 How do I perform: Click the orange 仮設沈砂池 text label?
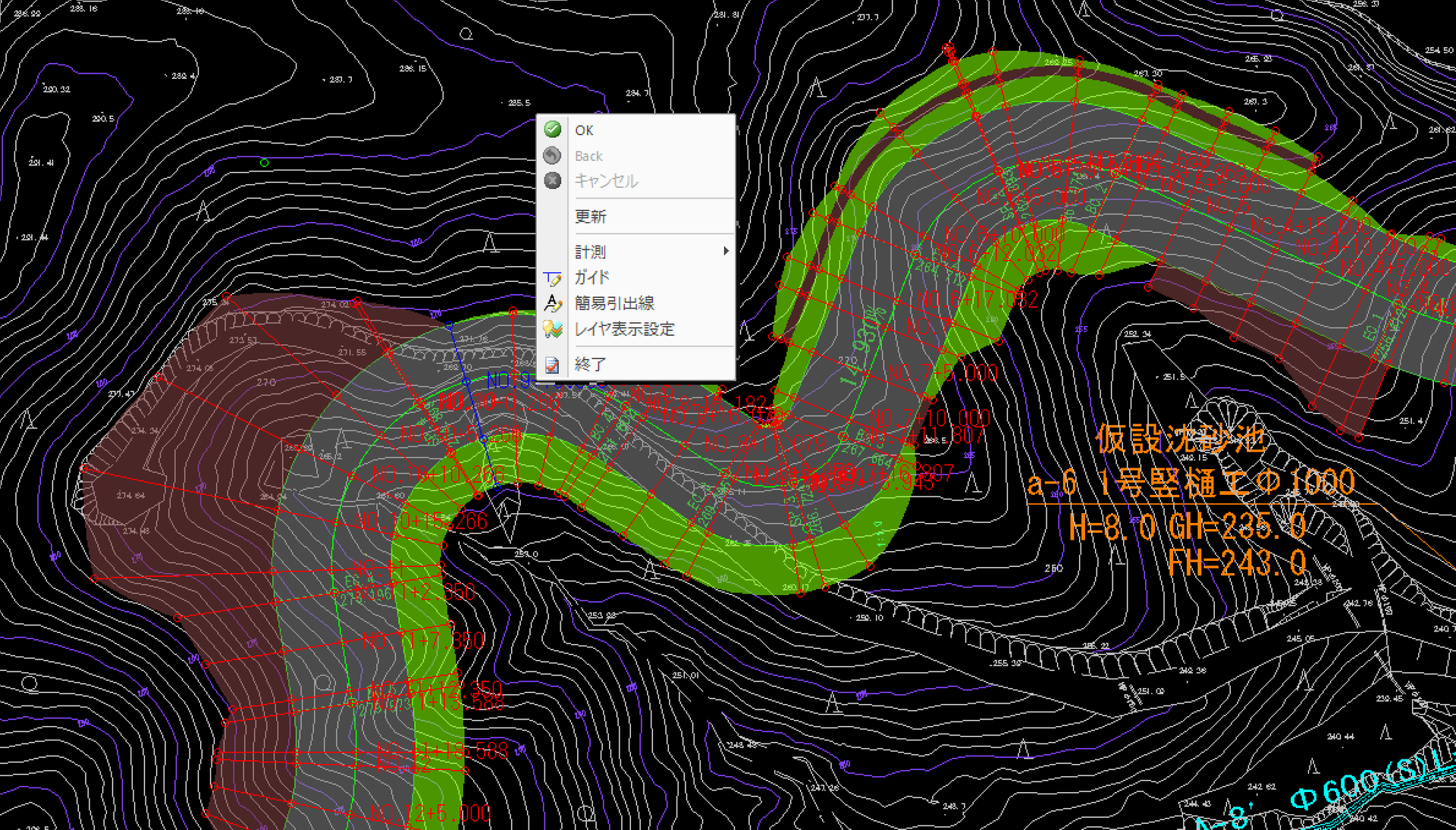click(x=1180, y=440)
